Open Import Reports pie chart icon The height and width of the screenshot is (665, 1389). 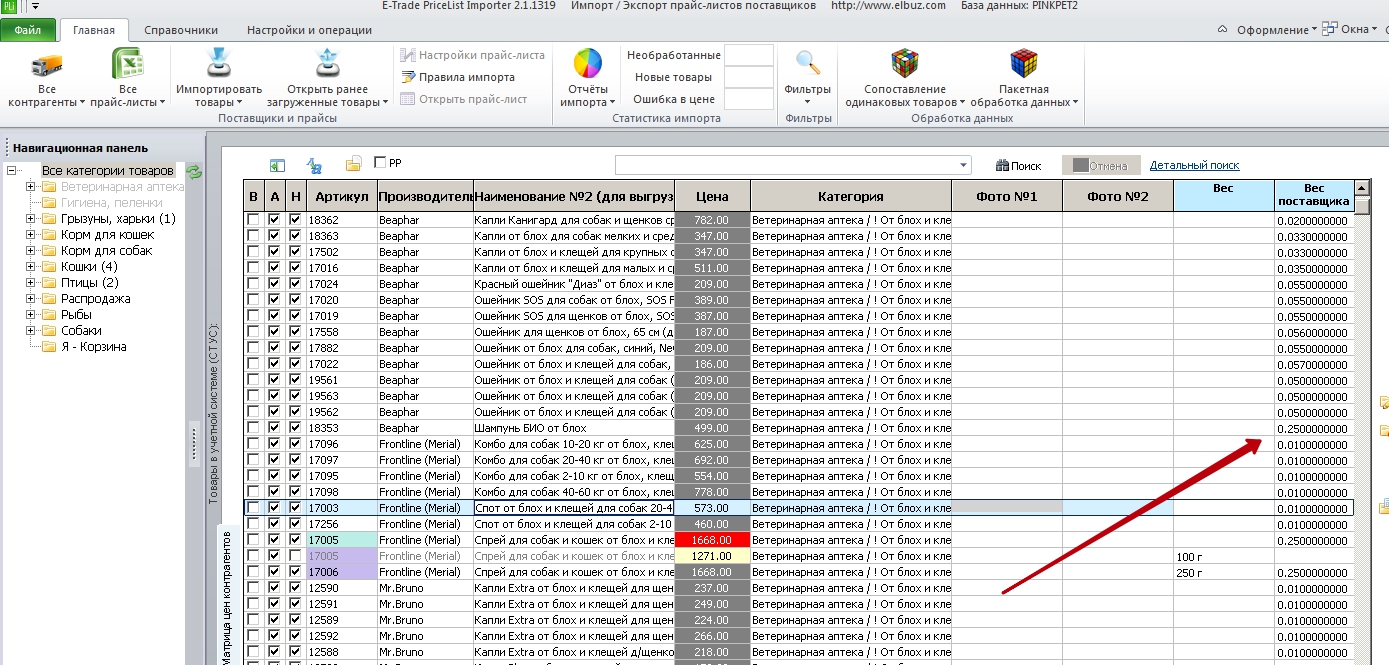pos(587,64)
